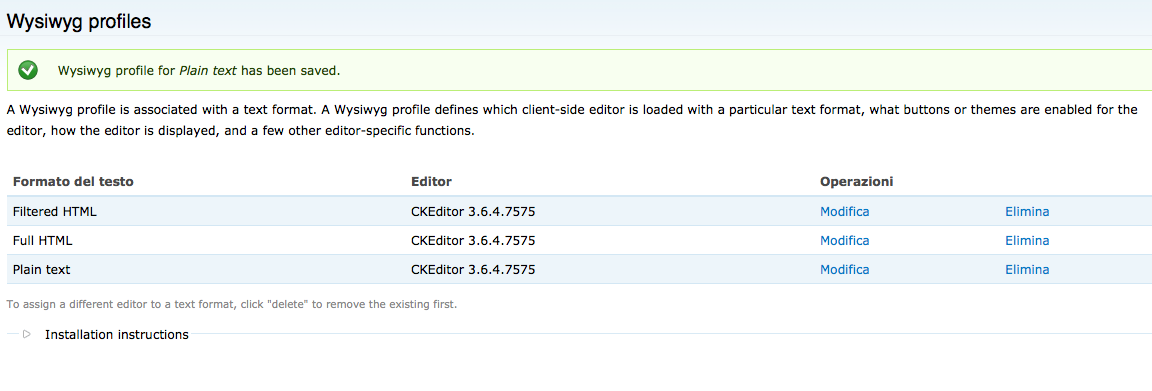The image size is (1152, 391).
Task: Delete the Full HTML profile via Elimina
Action: pos(1027,240)
